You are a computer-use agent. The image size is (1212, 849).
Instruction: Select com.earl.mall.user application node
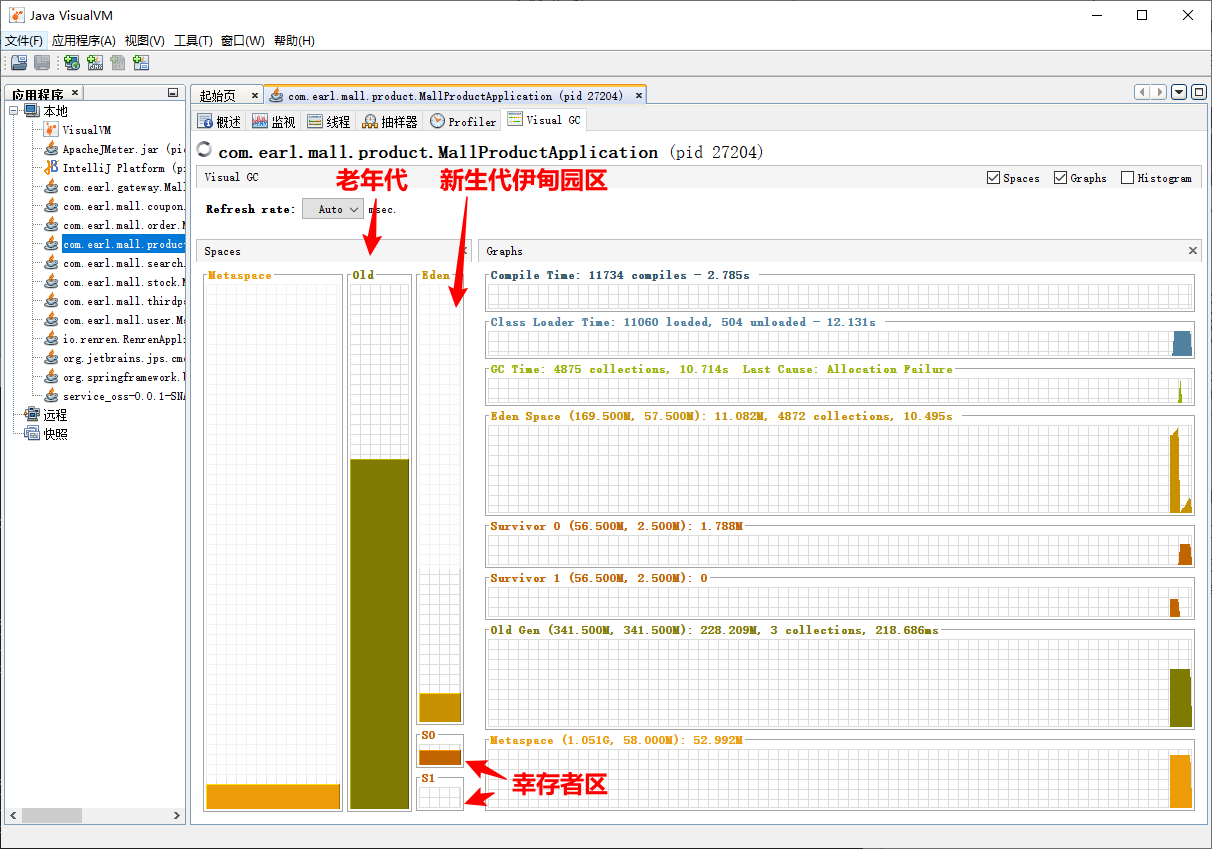tap(114, 320)
